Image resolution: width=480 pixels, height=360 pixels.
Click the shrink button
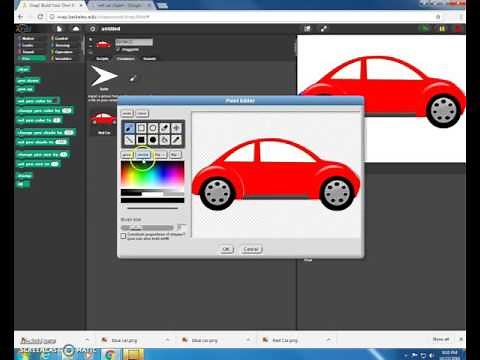[x=143, y=155]
